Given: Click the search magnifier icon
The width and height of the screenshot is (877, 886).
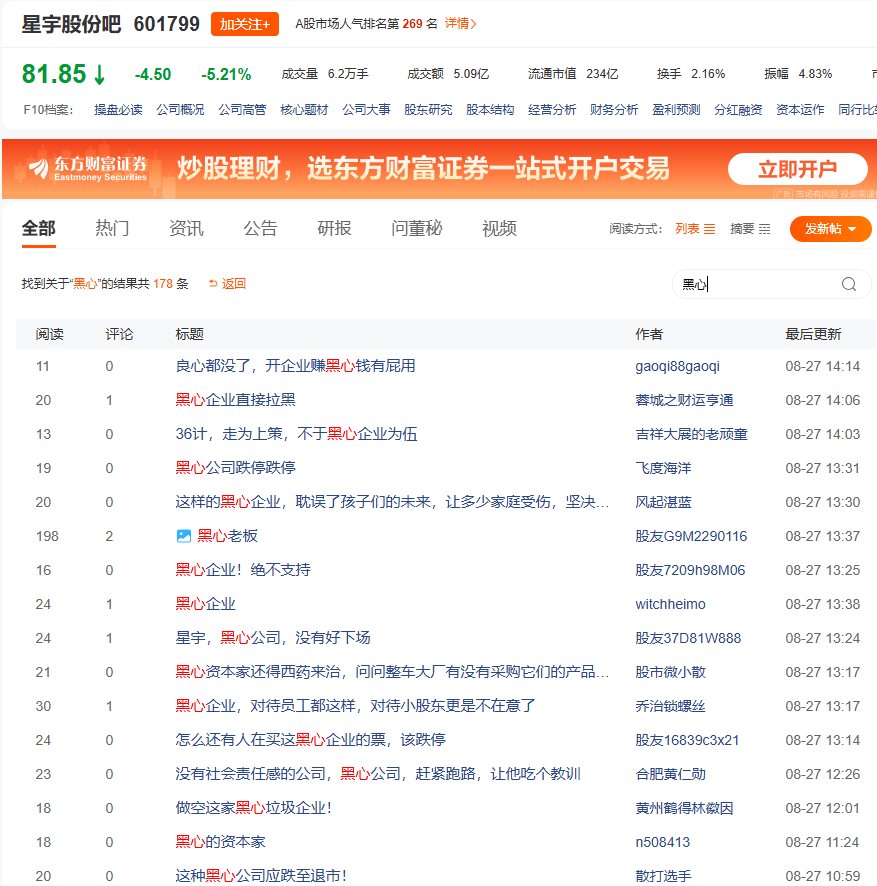Looking at the screenshot, I should pyautogui.click(x=849, y=284).
